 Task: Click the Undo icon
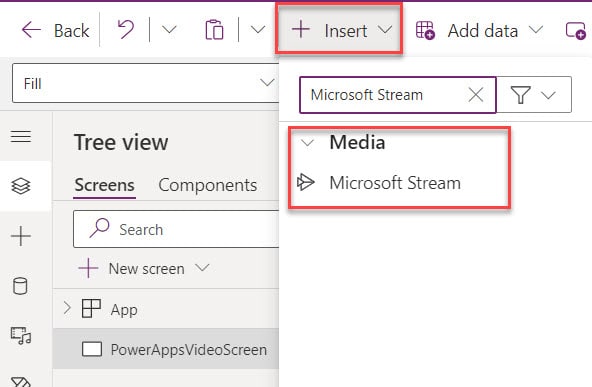[x=125, y=29]
